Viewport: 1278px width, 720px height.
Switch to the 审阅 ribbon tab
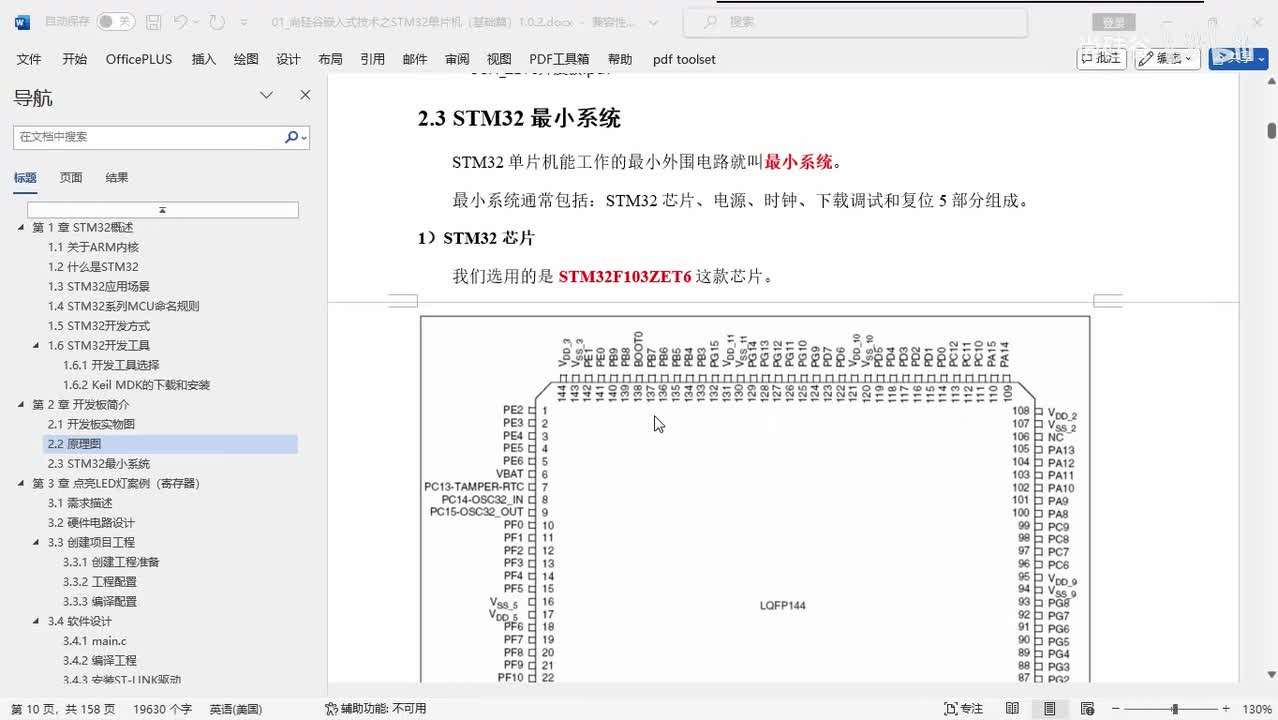tap(457, 59)
